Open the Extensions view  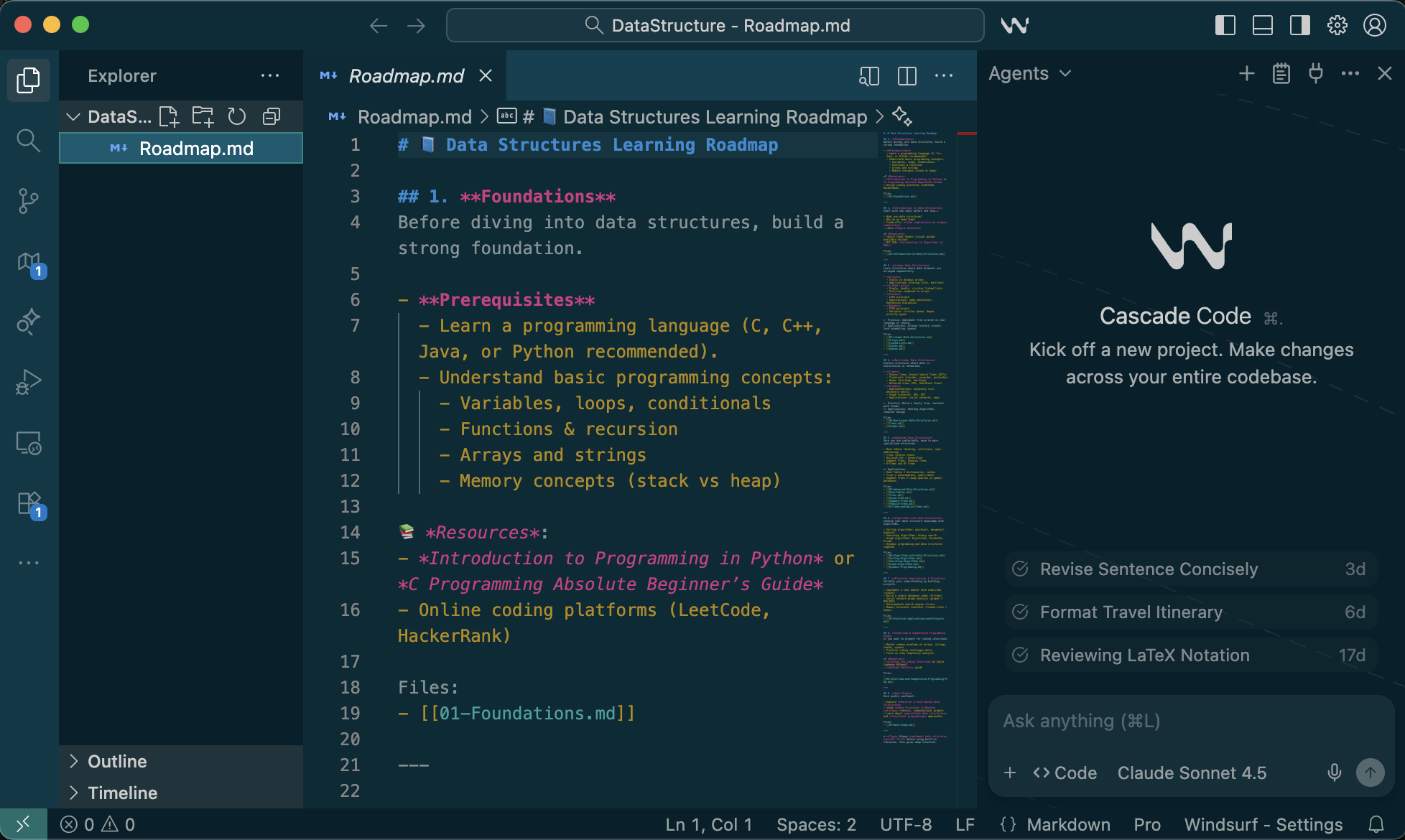[28, 503]
